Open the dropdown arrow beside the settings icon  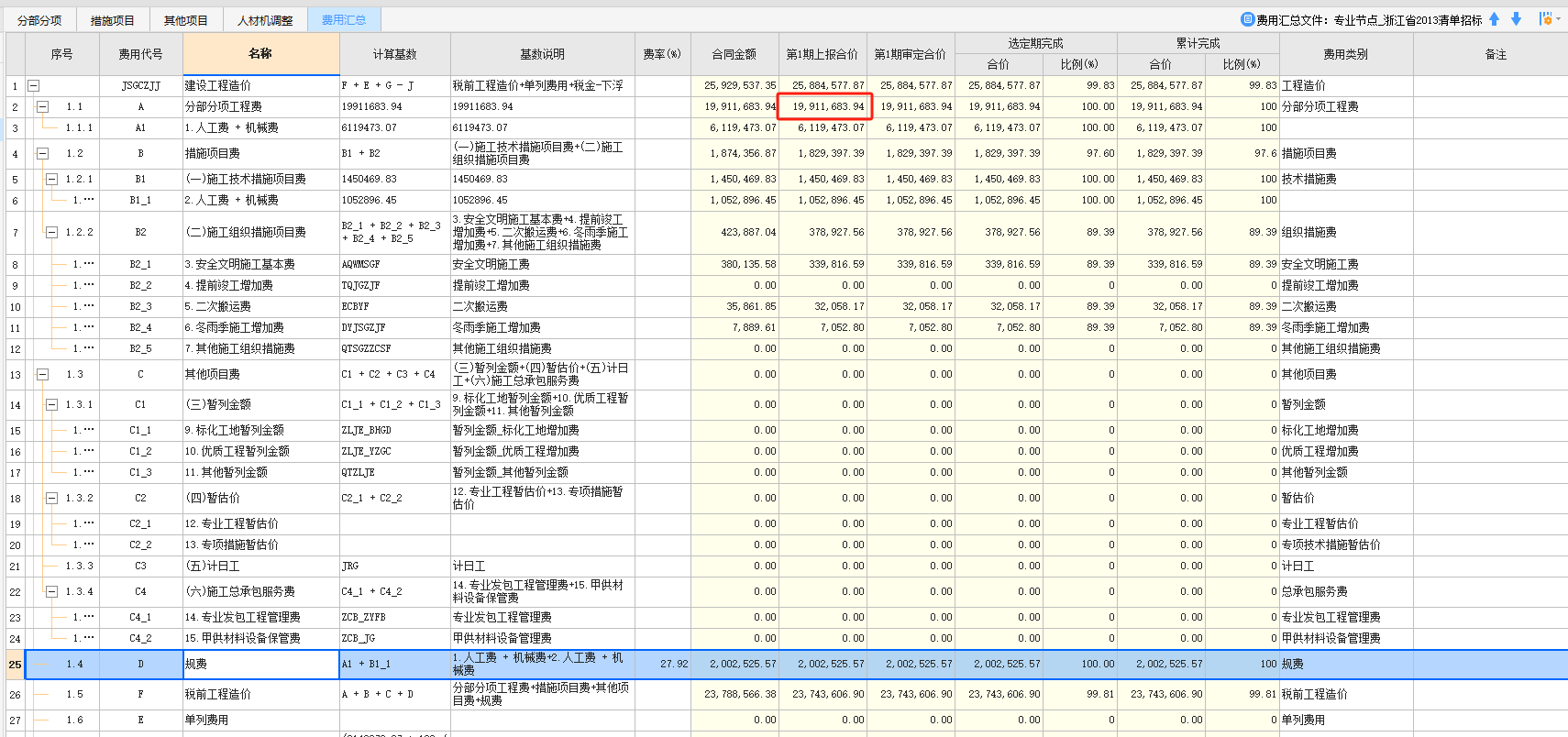1558,19
